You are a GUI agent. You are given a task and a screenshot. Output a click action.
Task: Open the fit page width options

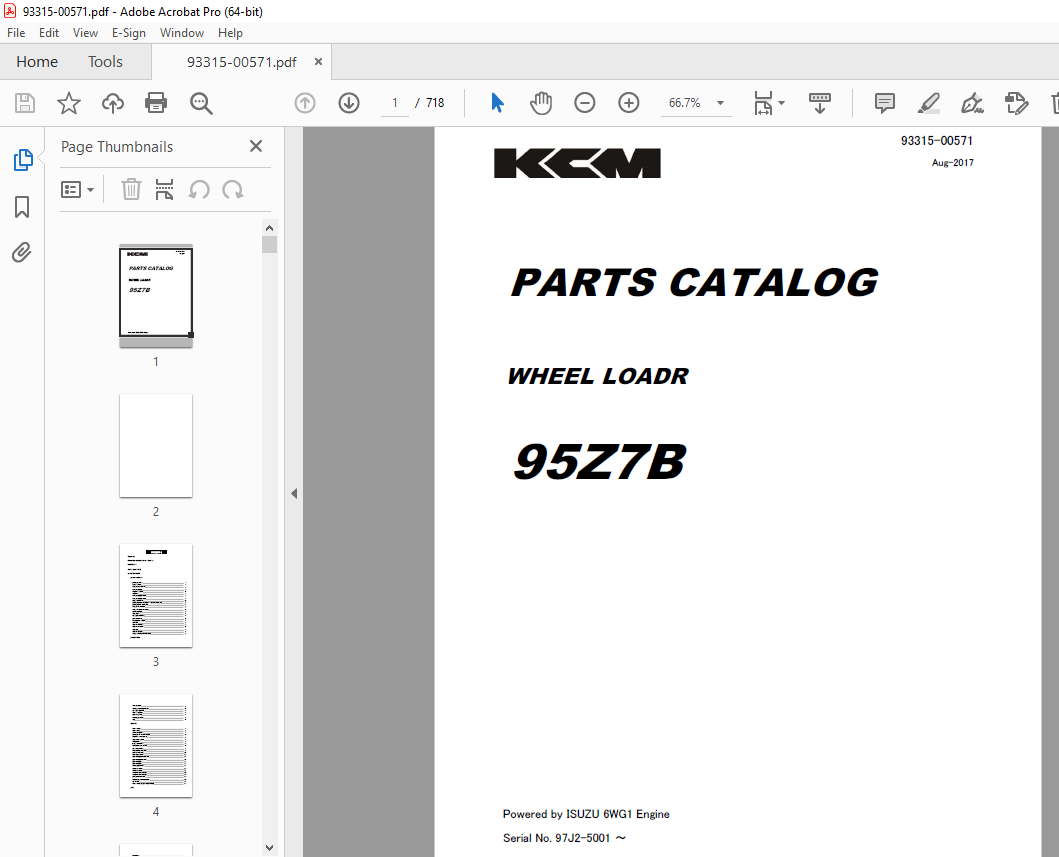763,103
